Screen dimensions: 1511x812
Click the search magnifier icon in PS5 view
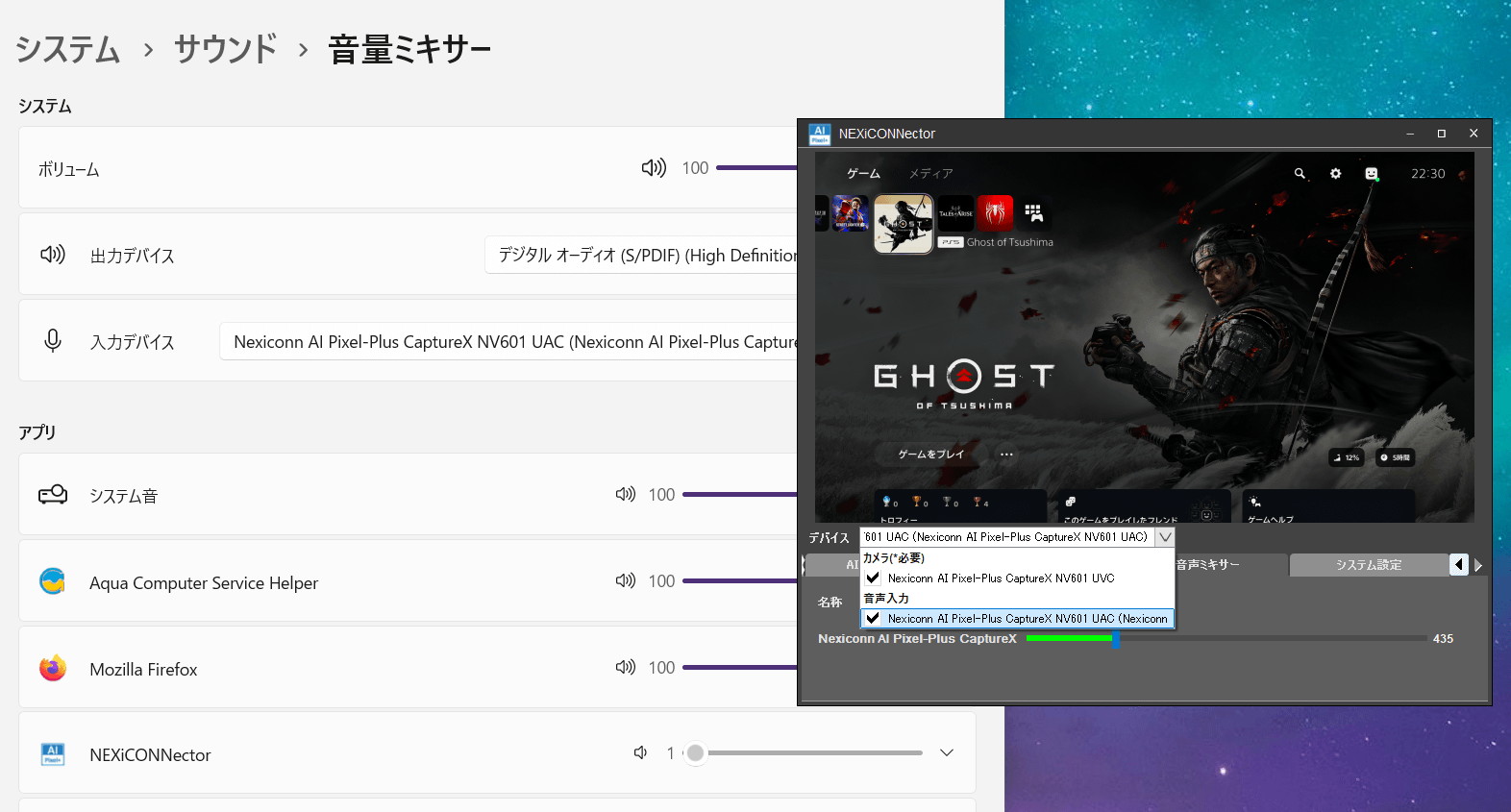(x=1300, y=174)
